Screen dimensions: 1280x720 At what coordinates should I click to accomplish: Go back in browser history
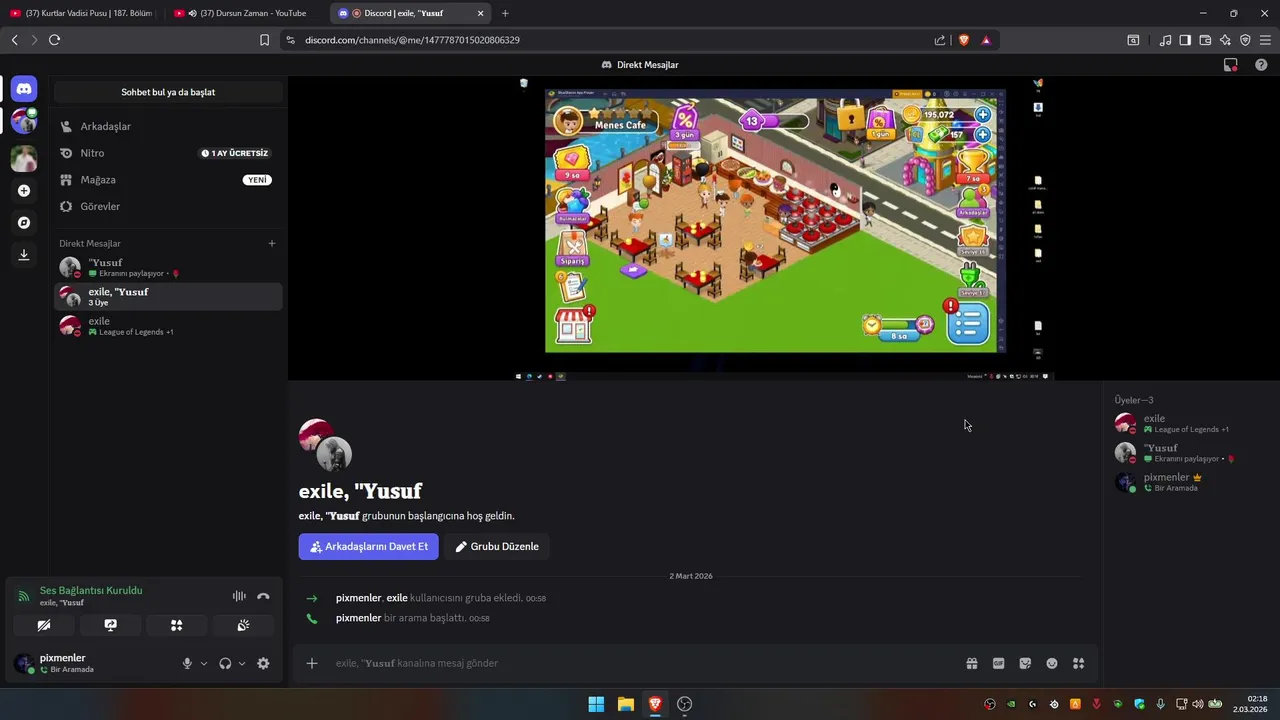click(14, 40)
